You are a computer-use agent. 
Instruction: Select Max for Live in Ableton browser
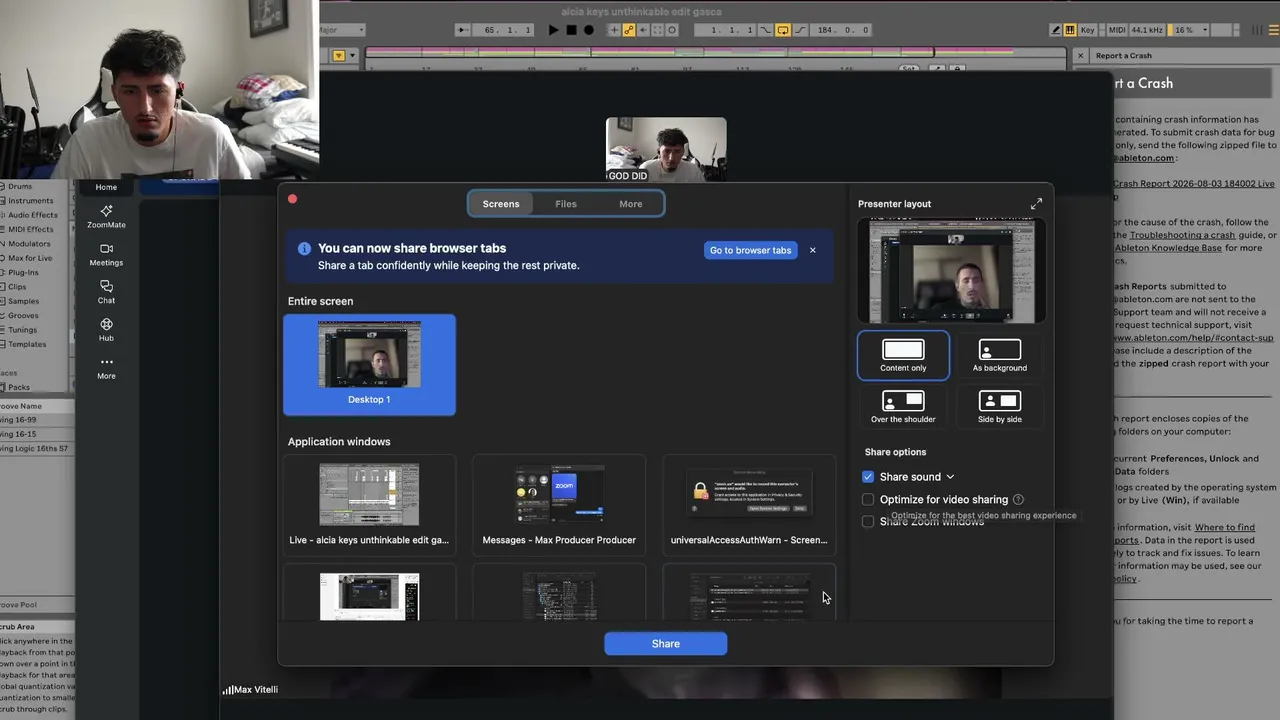(x=30, y=258)
